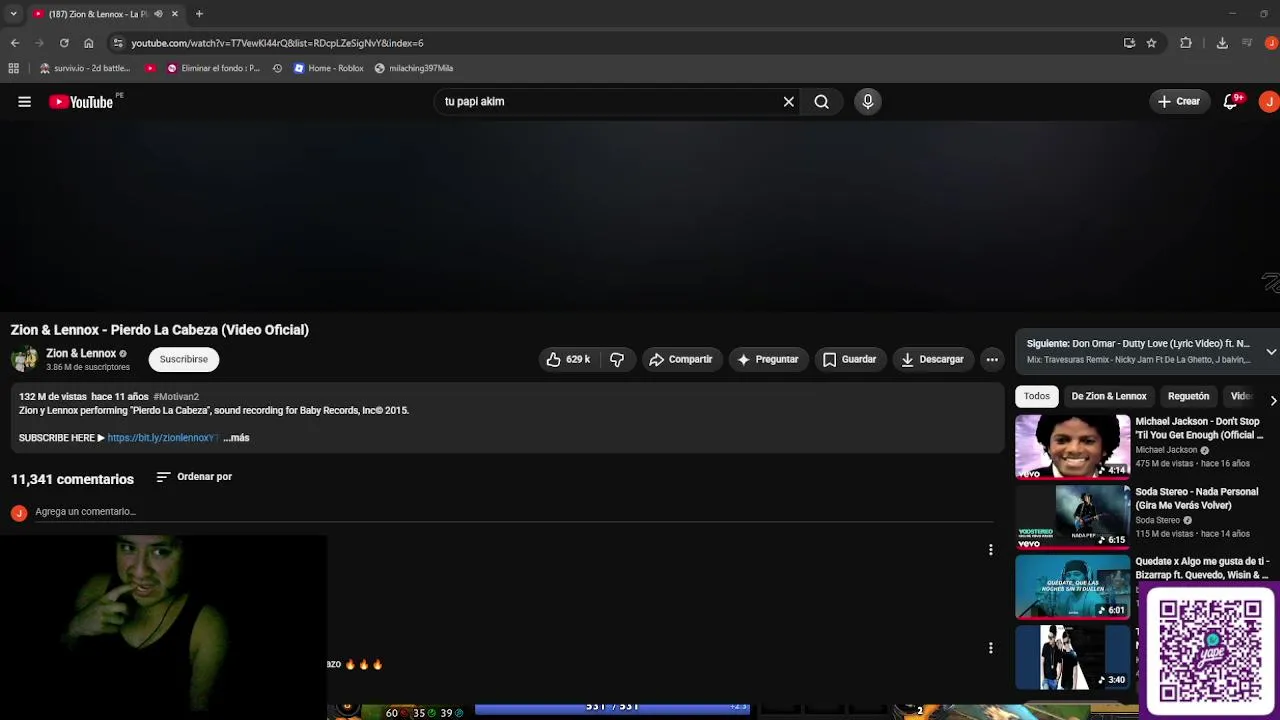Open the Home - Roblox bookmark
1280x720 pixels.
coord(328,68)
